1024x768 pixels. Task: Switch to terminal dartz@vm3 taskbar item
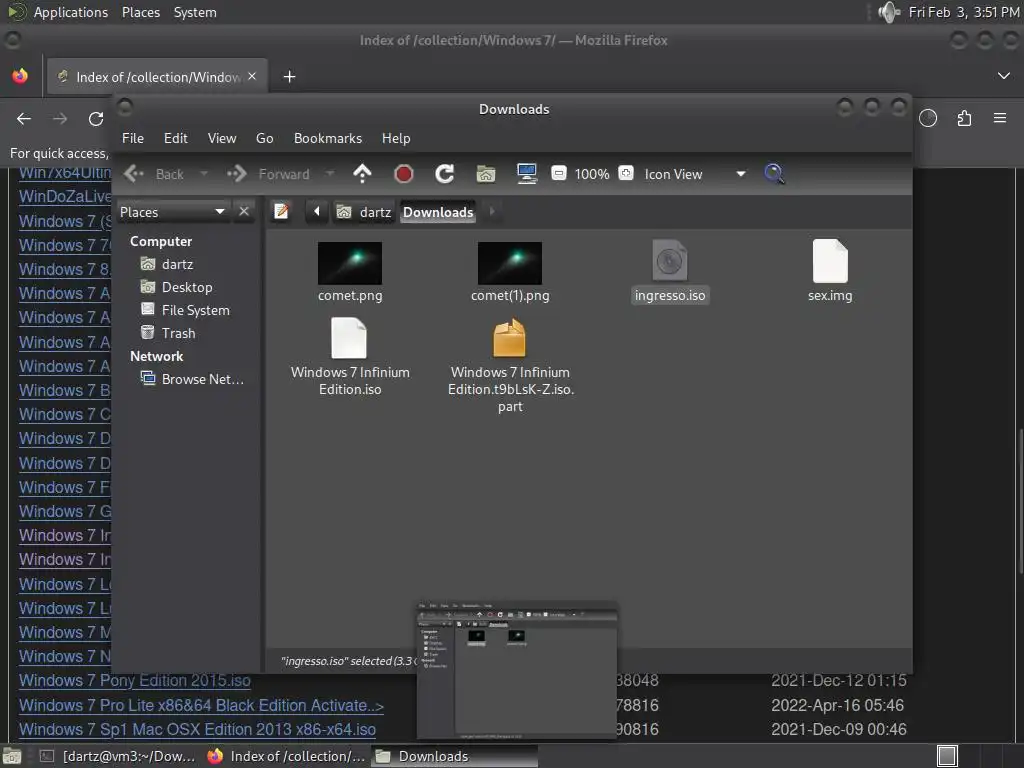tap(118, 756)
